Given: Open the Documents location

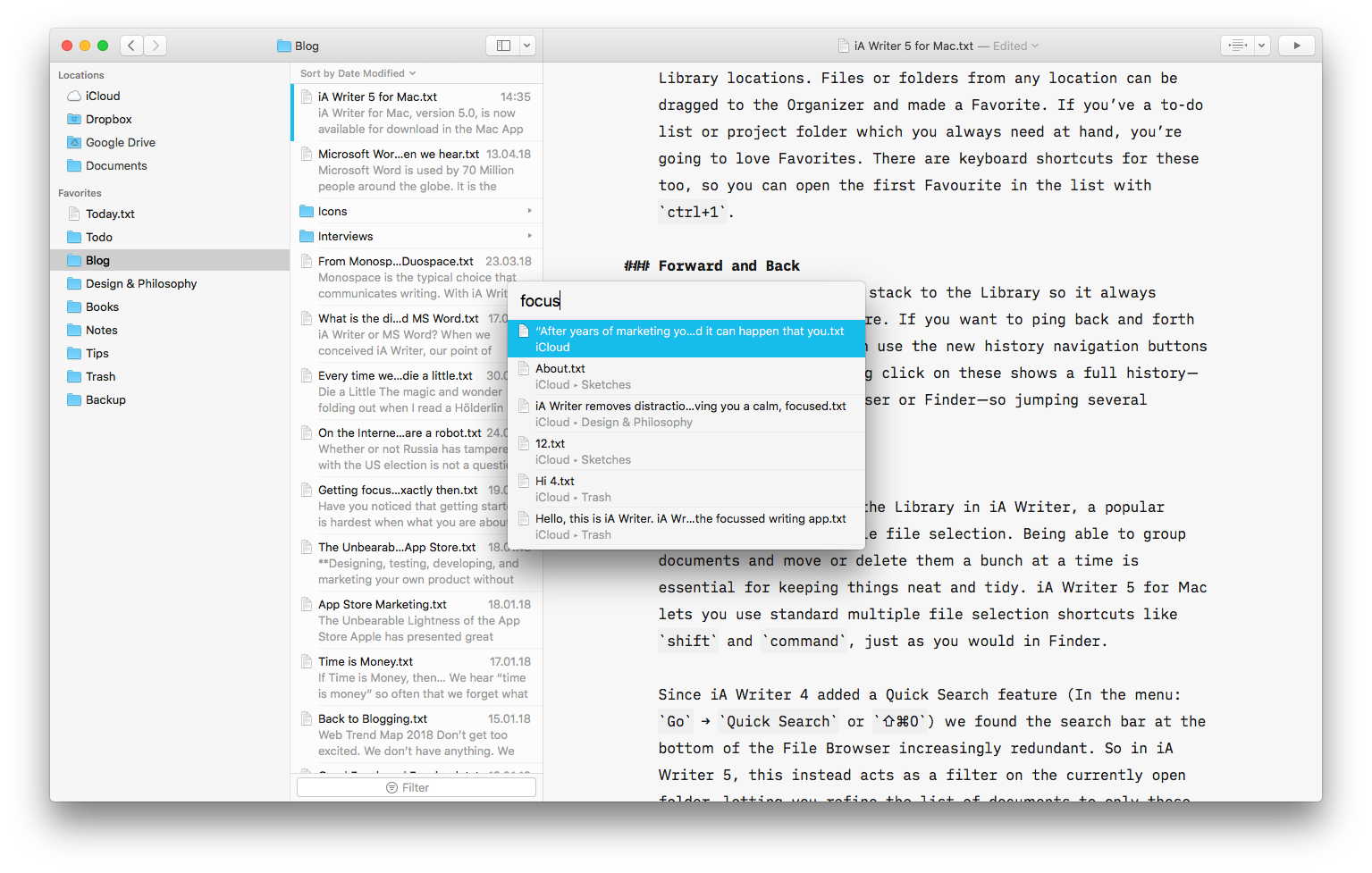Looking at the screenshot, I should coord(170,165).
